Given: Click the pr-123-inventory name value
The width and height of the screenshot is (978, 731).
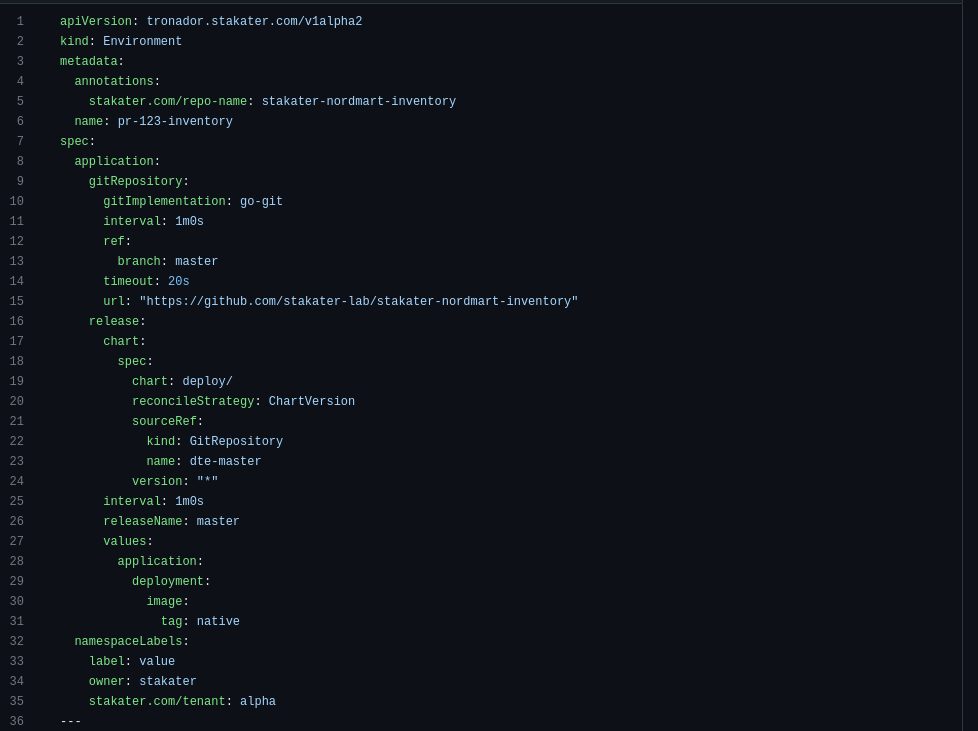Looking at the screenshot, I should [x=175, y=121].
